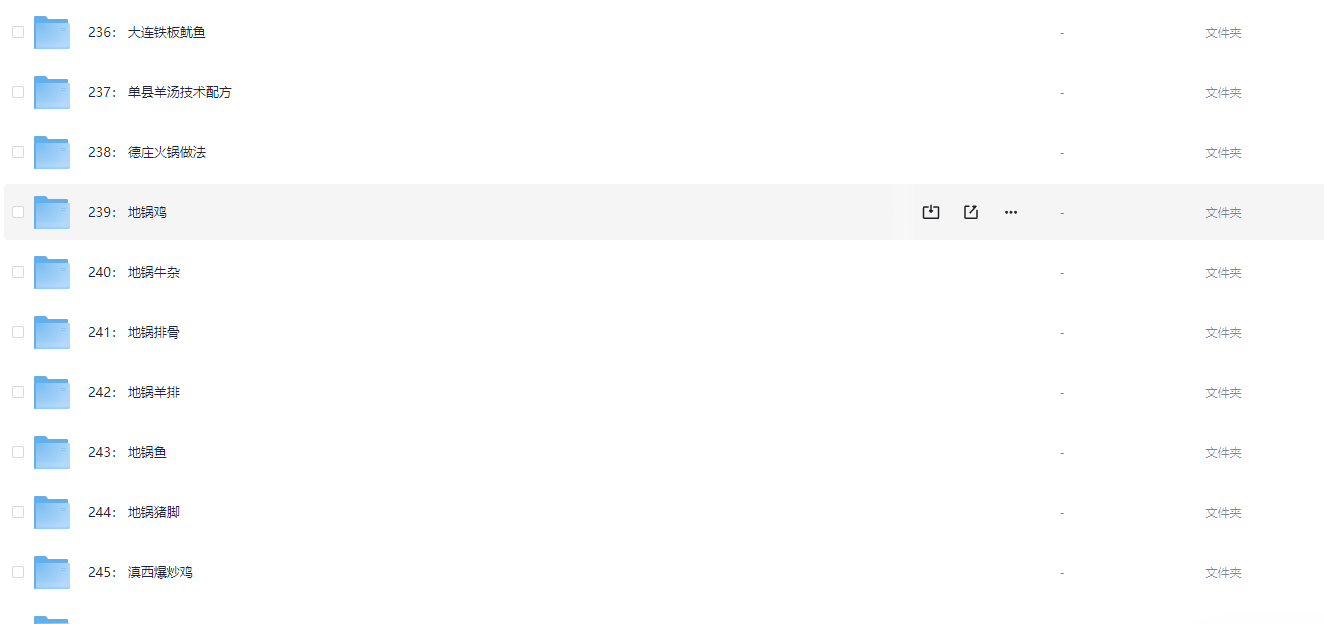Click the 文件夹 type label in the 德庄火锅做法 row
This screenshot has width=1324, height=624.
[x=1223, y=152]
